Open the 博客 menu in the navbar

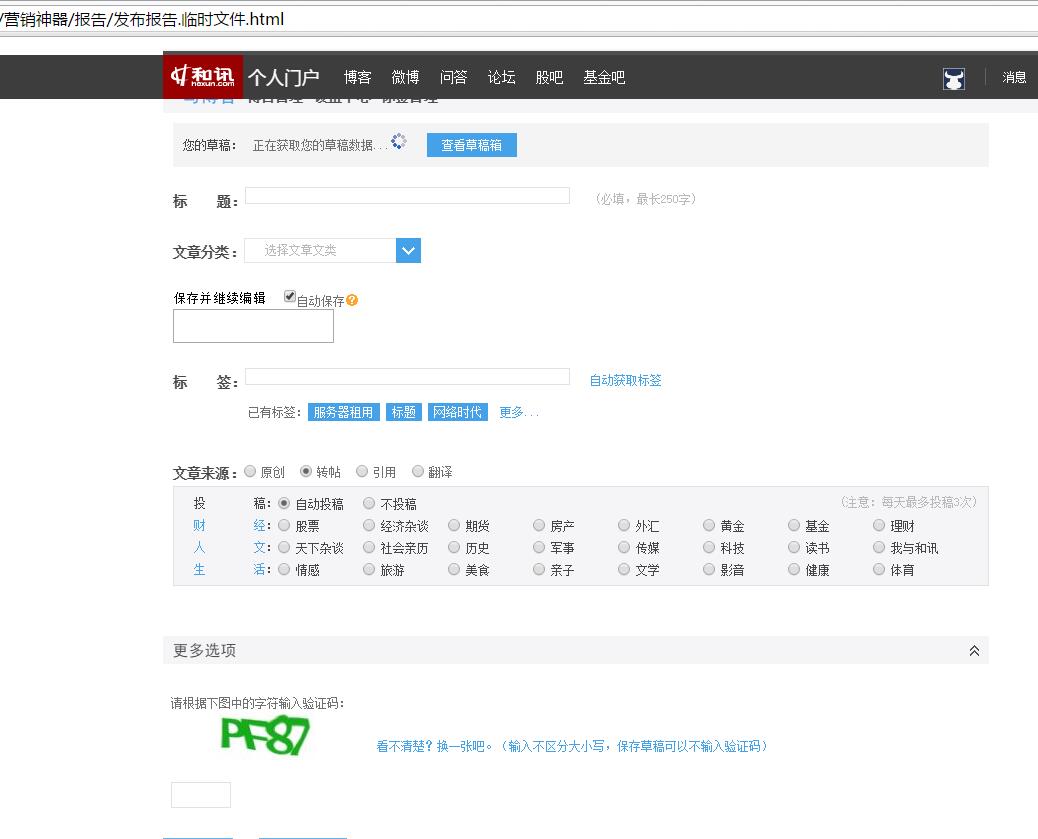click(x=357, y=77)
